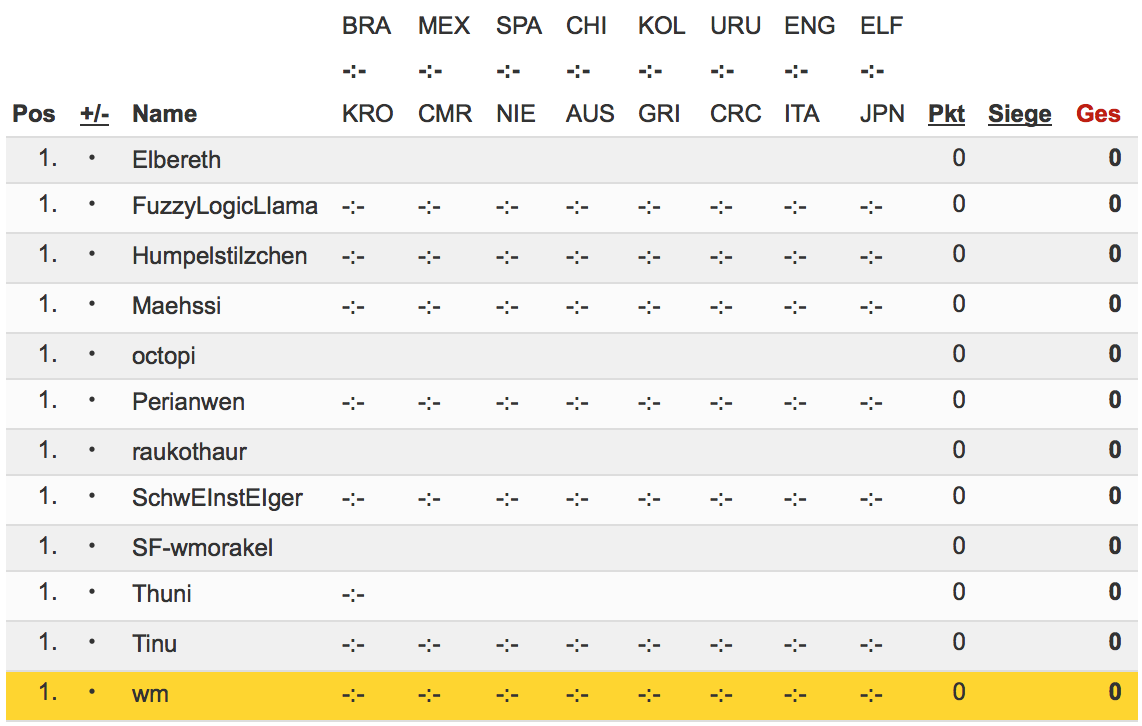Click the Name column header
Image resolution: width=1142 pixels, height=726 pixels.
[x=164, y=114]
